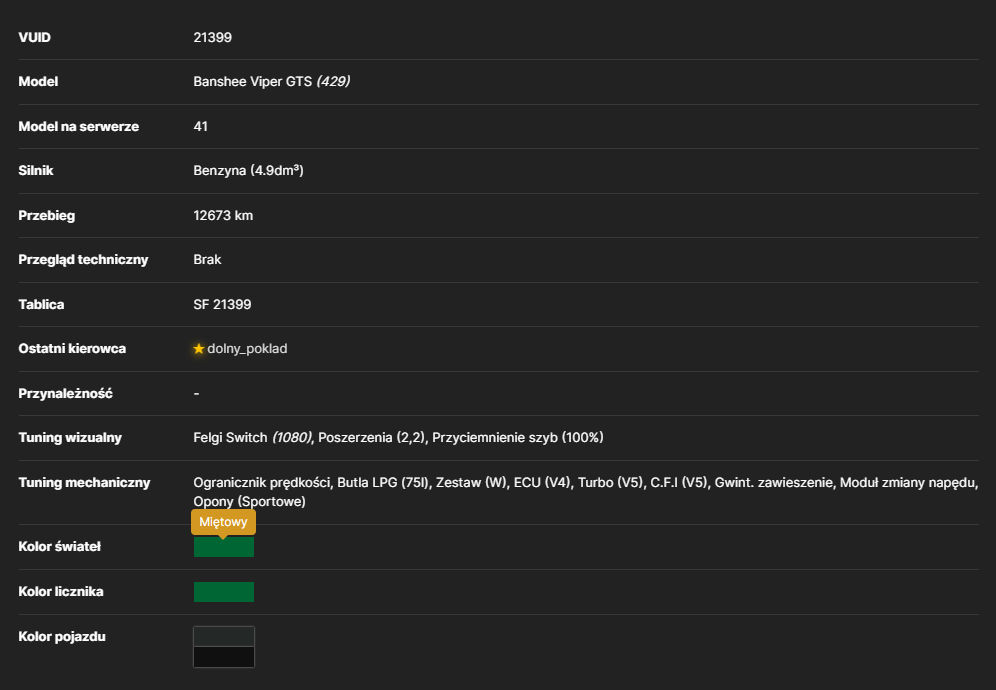Click the Silnik label
Screen dimensions: 996x690
36,170
